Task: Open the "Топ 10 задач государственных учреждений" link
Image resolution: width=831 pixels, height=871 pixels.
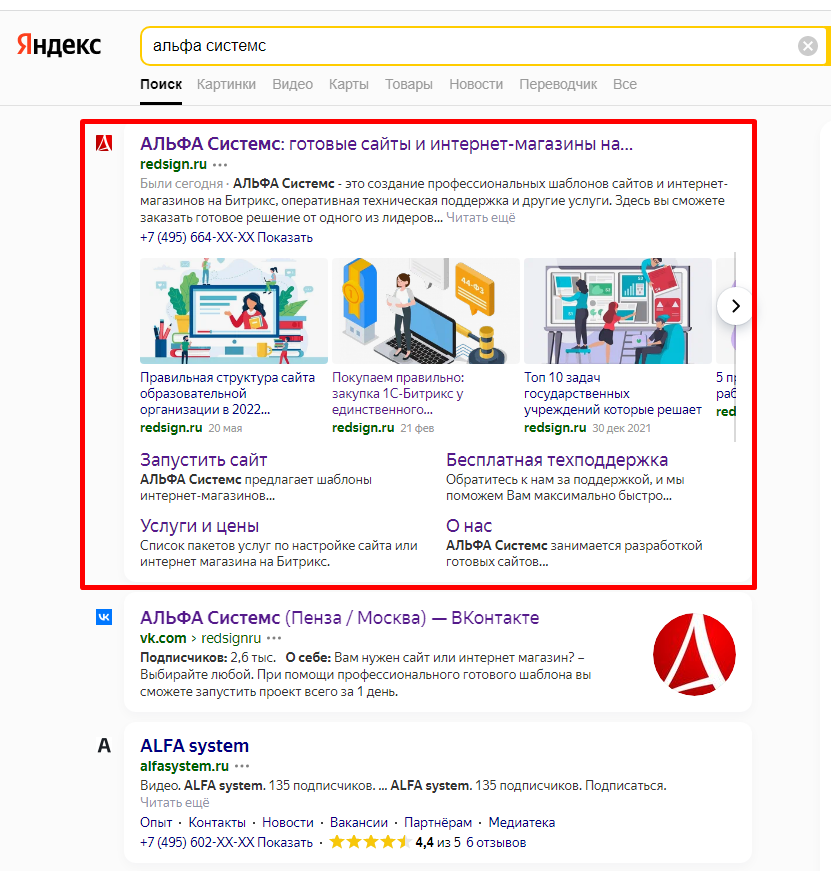Action: point(613,393)
